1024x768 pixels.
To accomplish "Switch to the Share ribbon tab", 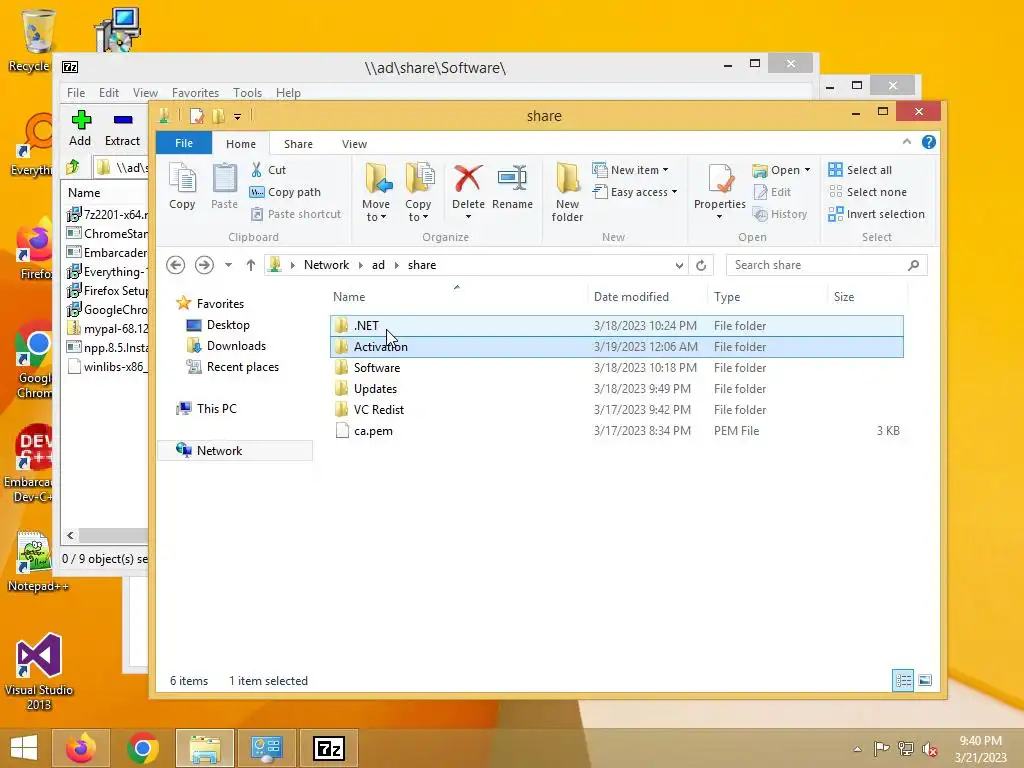I will point(298,144).
